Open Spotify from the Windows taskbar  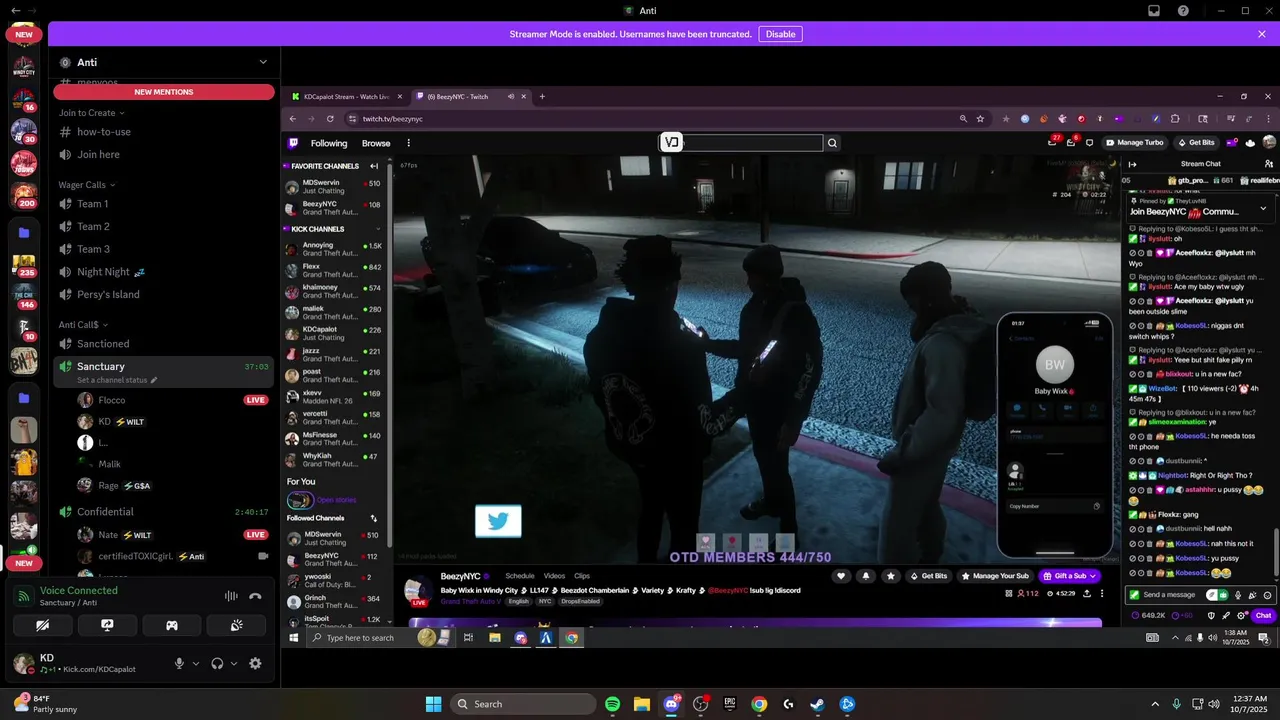point(613,704)
